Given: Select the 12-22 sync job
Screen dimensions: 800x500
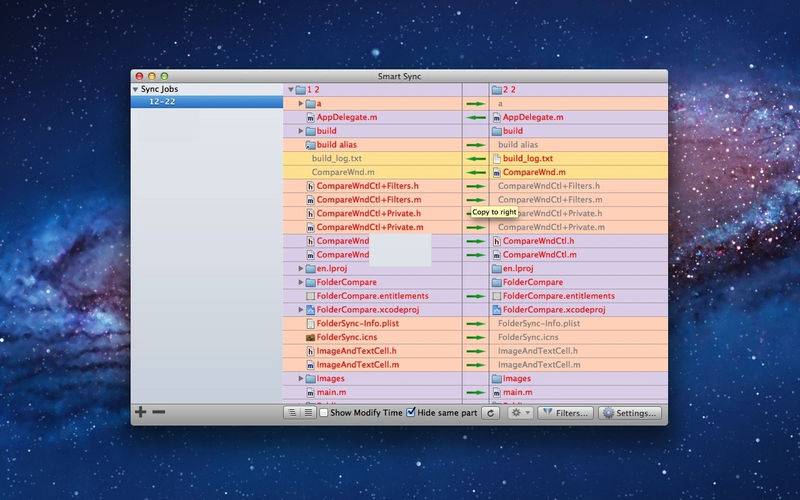Looking at the screenshot, I should click(x=163, y=102).
